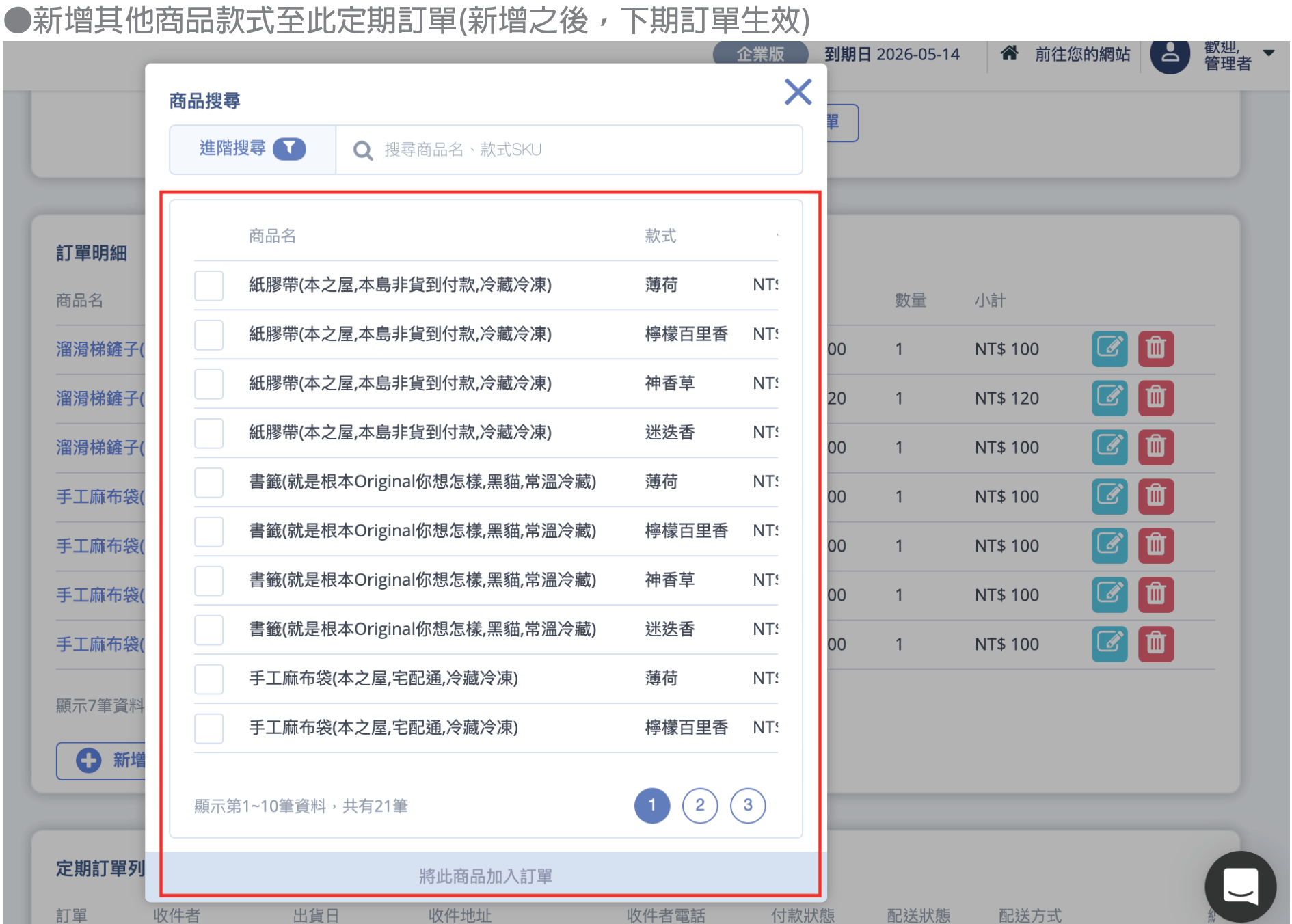This screenshot has width=1292, height=924.
Task: Edit the first NT$ 100 order row
Action: pos(1109,349)
